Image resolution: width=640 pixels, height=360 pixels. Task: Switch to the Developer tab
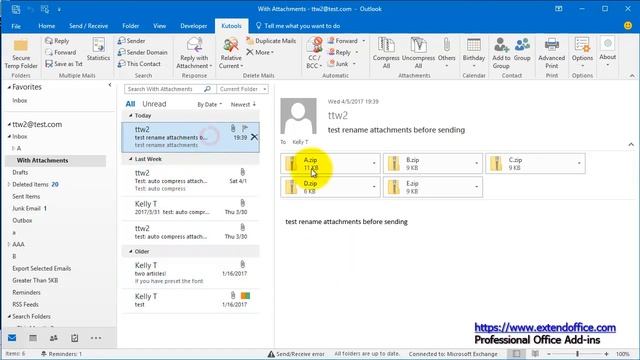click(193, 26)
